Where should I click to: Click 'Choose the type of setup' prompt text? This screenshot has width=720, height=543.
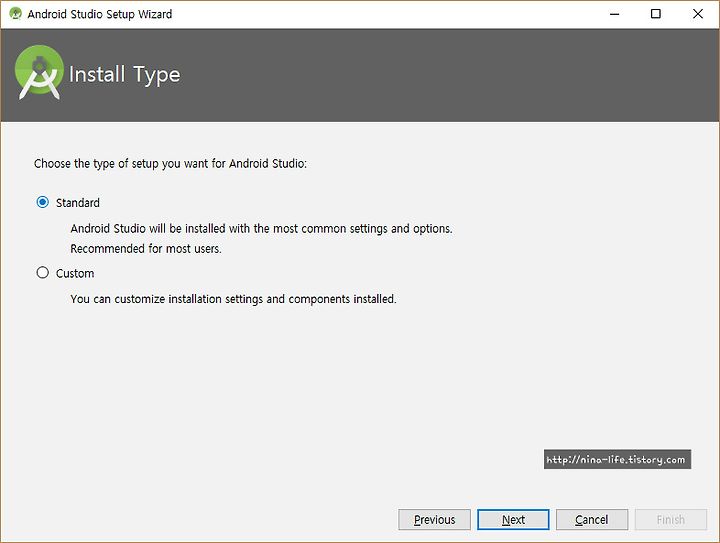coord(170,163)
